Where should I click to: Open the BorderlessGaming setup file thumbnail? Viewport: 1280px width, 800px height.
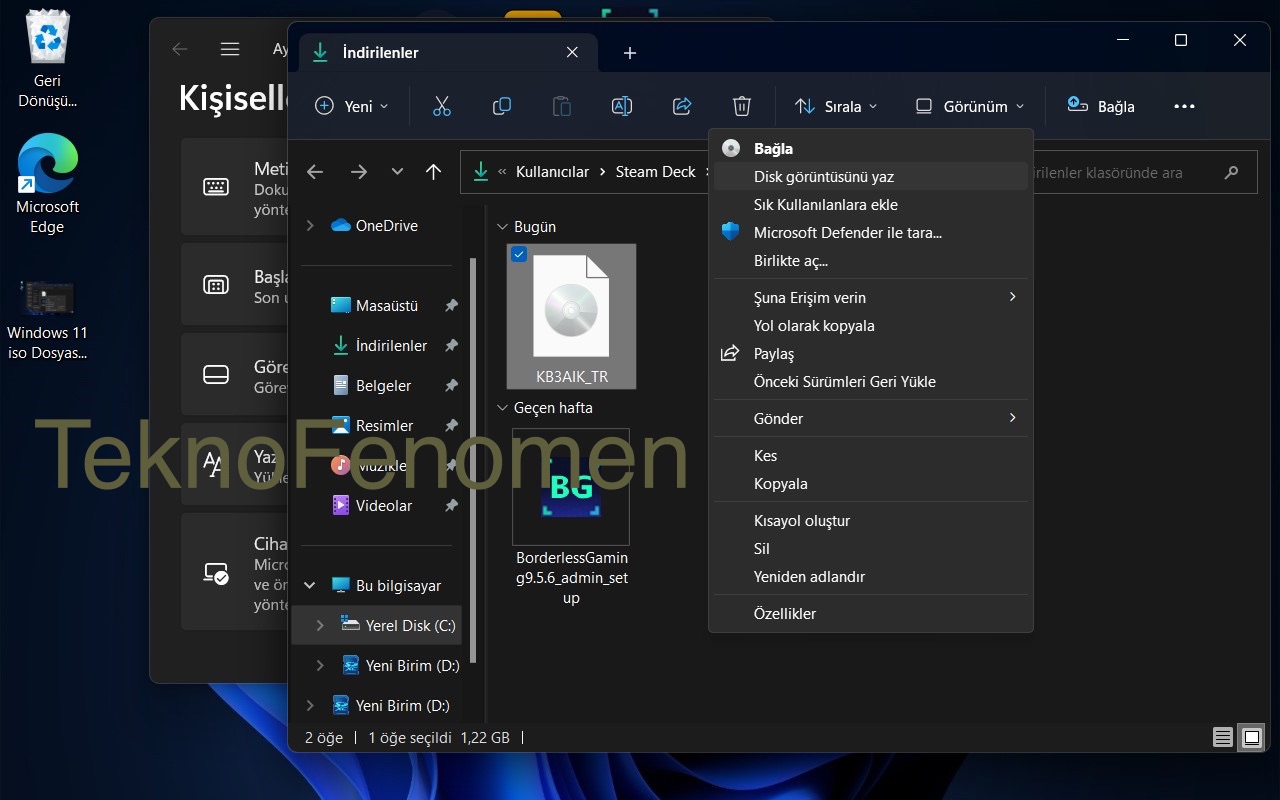tap(571, 487)
